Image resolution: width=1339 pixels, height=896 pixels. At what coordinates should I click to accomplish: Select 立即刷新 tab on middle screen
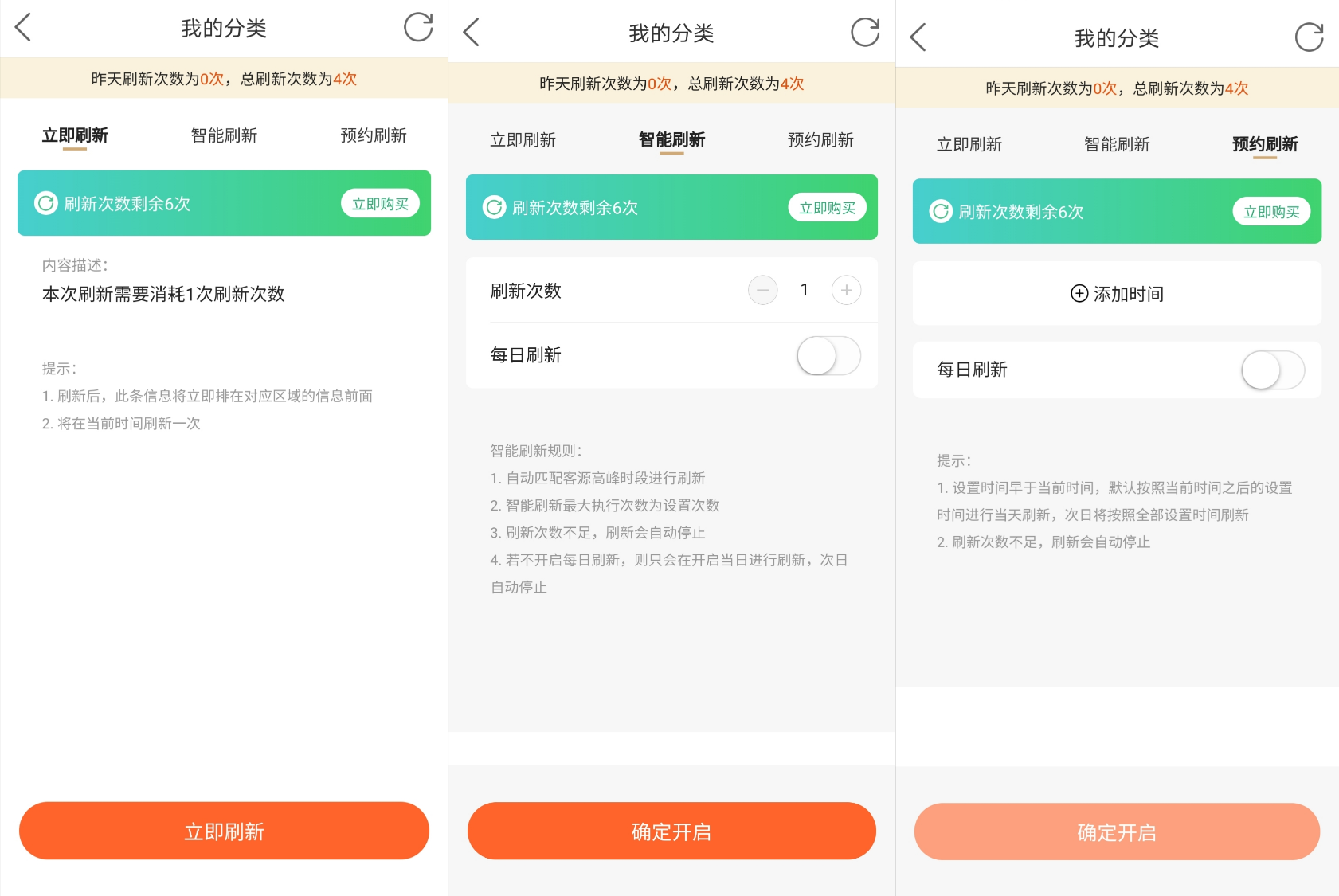523,140
